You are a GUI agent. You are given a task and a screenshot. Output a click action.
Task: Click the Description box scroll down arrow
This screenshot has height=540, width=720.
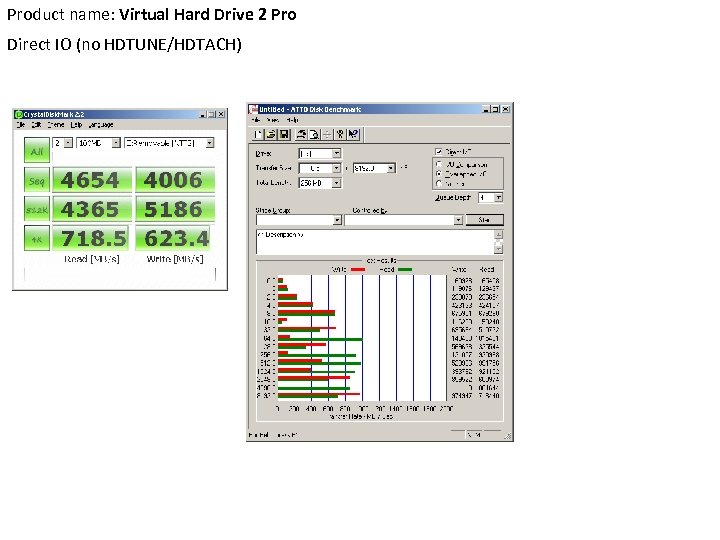tap(498, 249)
